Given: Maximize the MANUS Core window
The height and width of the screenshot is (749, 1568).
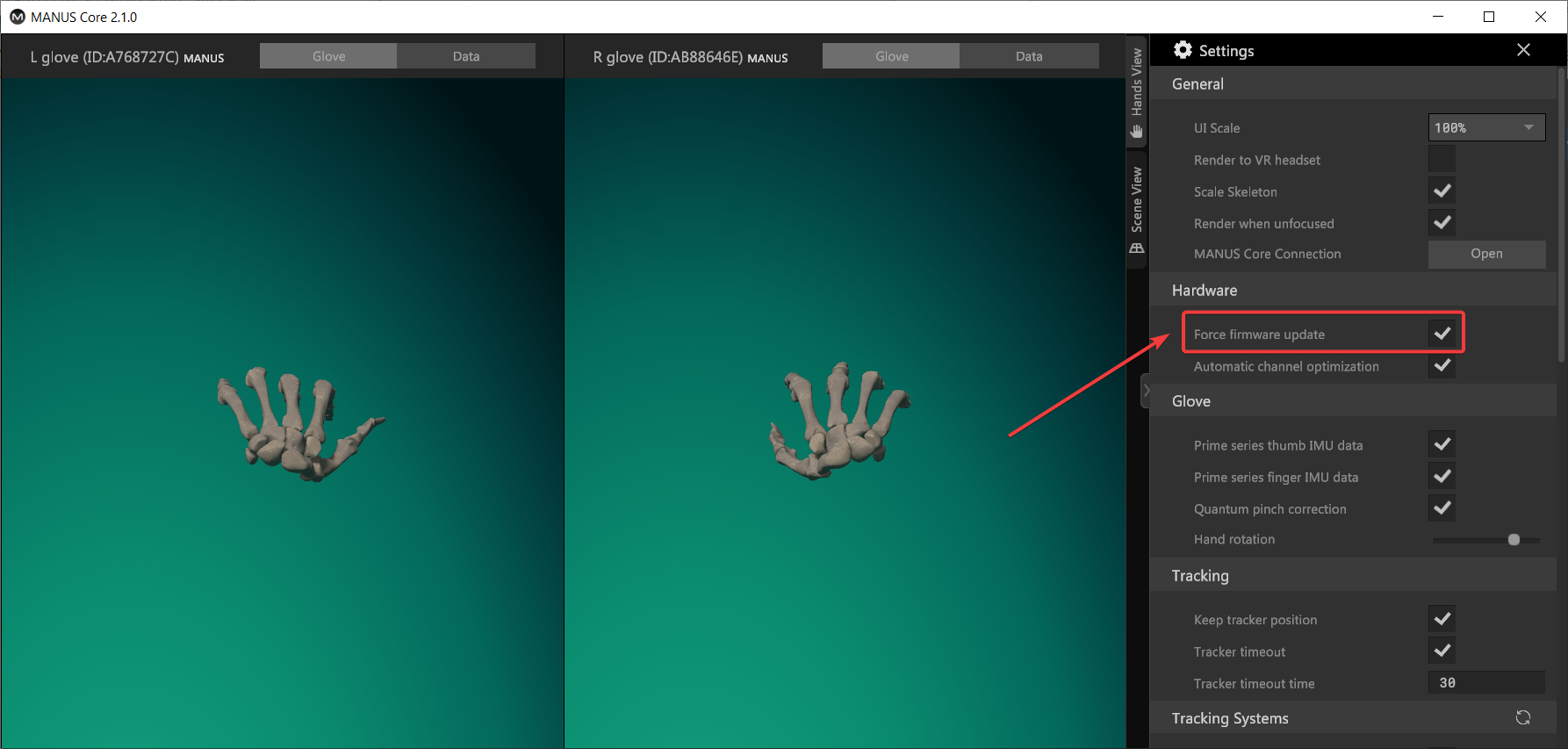Looking at the screenshot, I should 1489,17.
